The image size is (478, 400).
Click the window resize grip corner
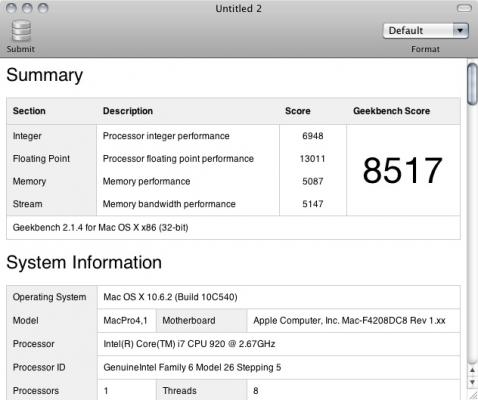[473, 395]
